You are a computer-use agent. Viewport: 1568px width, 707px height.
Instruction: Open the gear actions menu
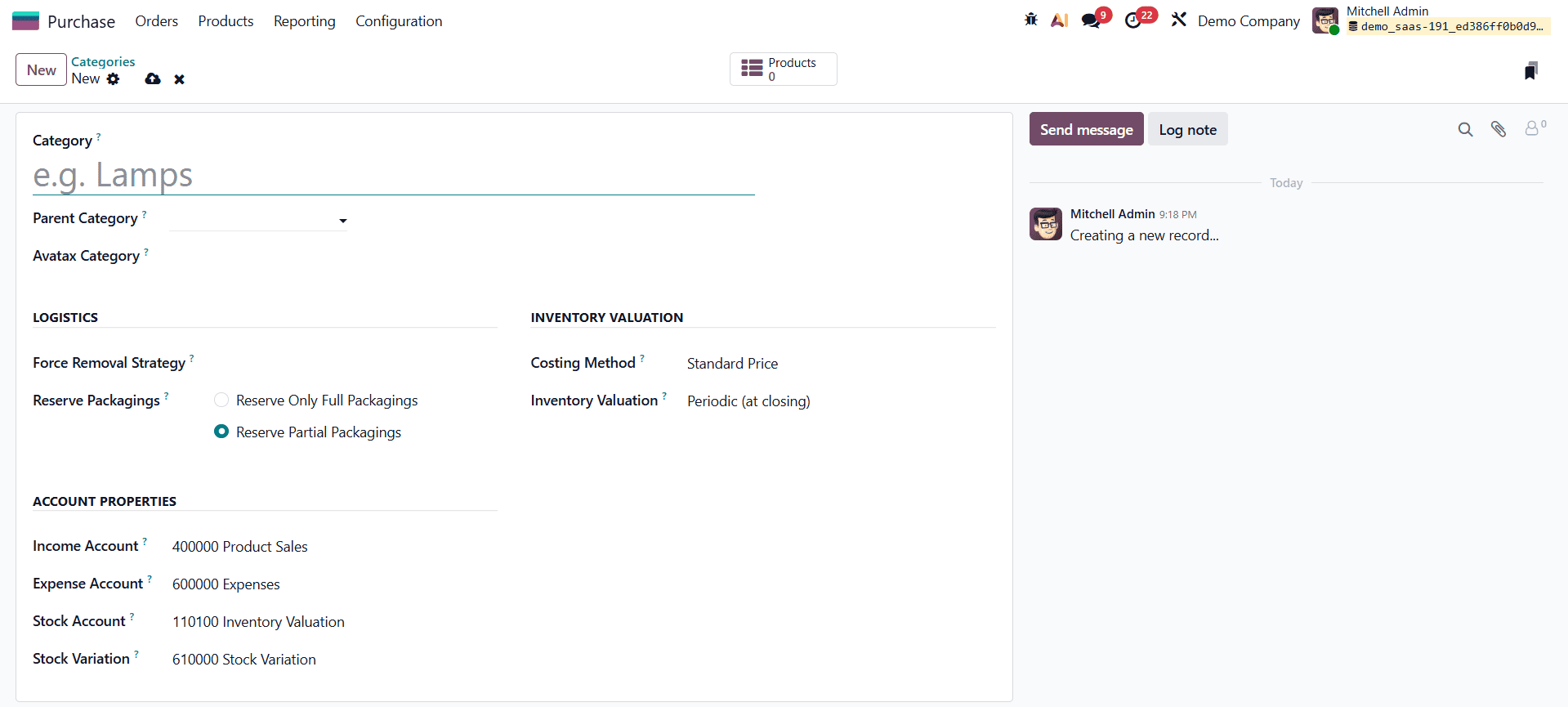click(114, 79)
